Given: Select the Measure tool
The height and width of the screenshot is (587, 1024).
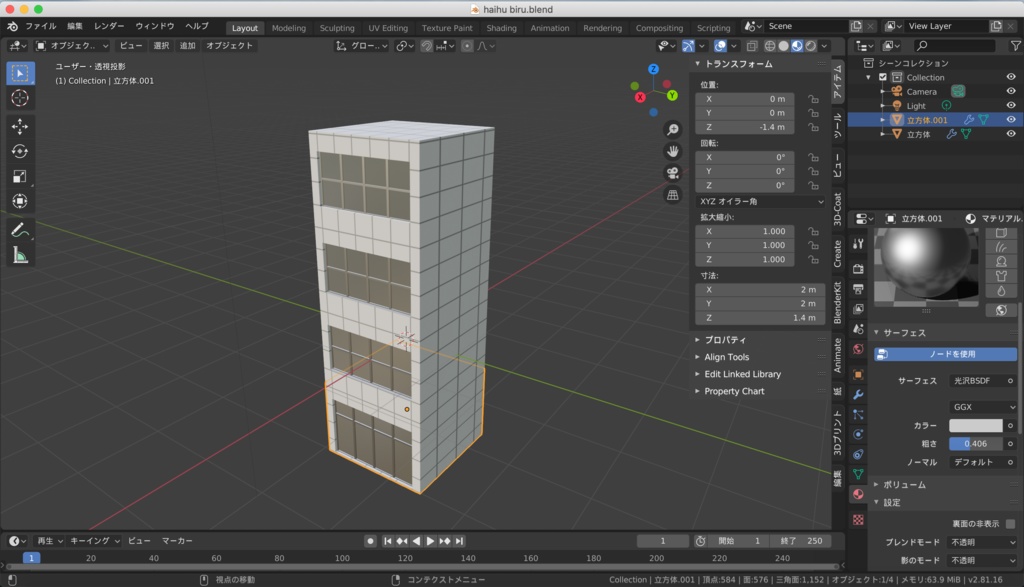Looking at the screenshot, I should (20, 255).
